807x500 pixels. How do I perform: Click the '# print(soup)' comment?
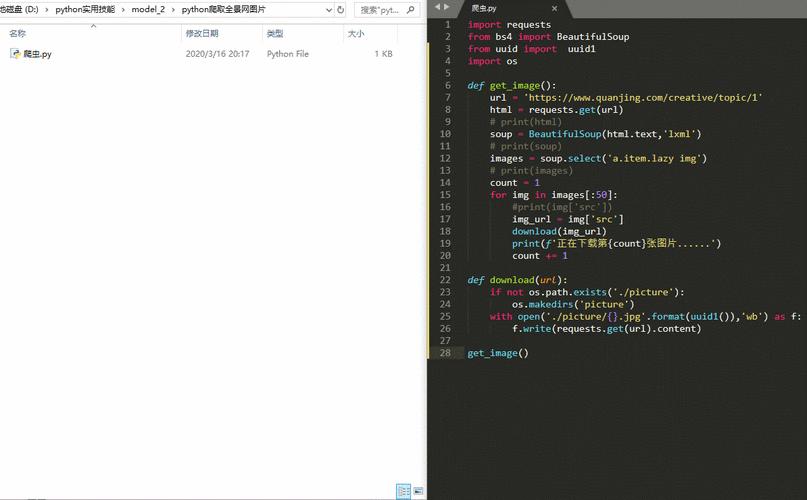point(525,146)
